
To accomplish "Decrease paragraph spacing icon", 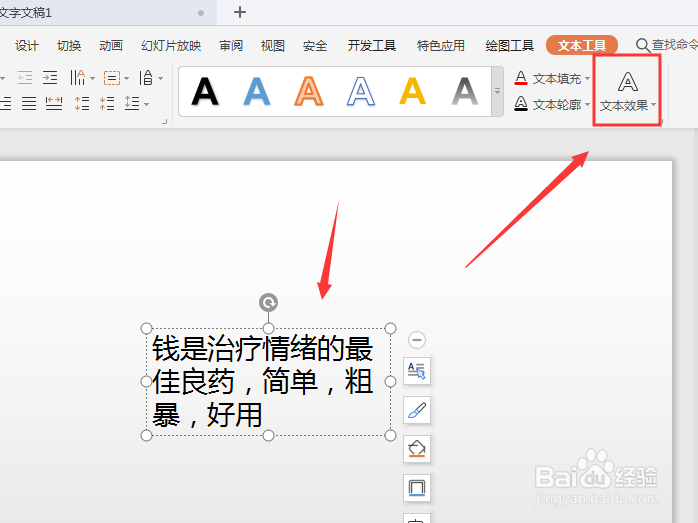I will click(x=107, y=104).
